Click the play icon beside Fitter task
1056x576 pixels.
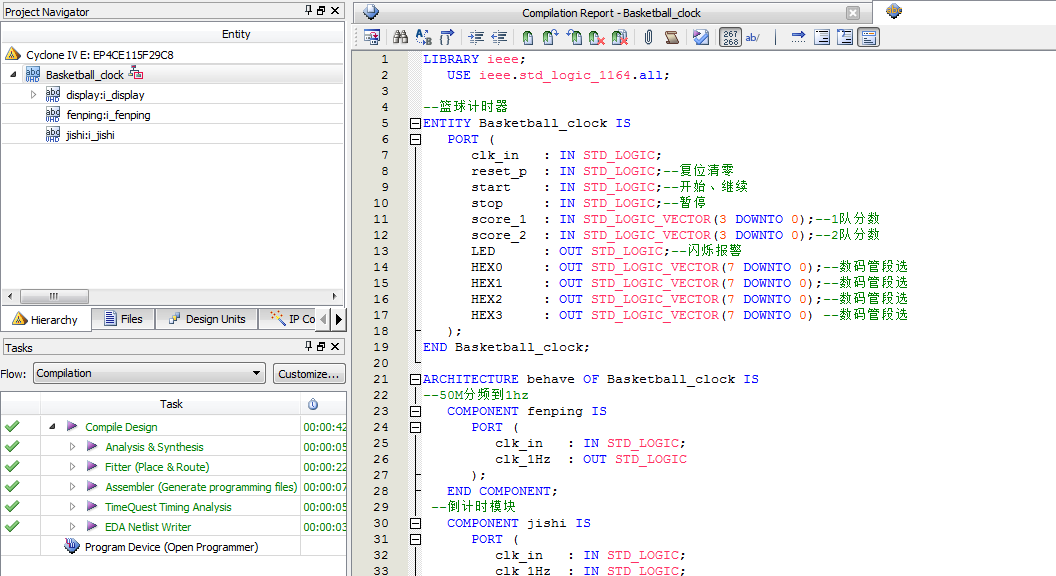click(92, 467)
